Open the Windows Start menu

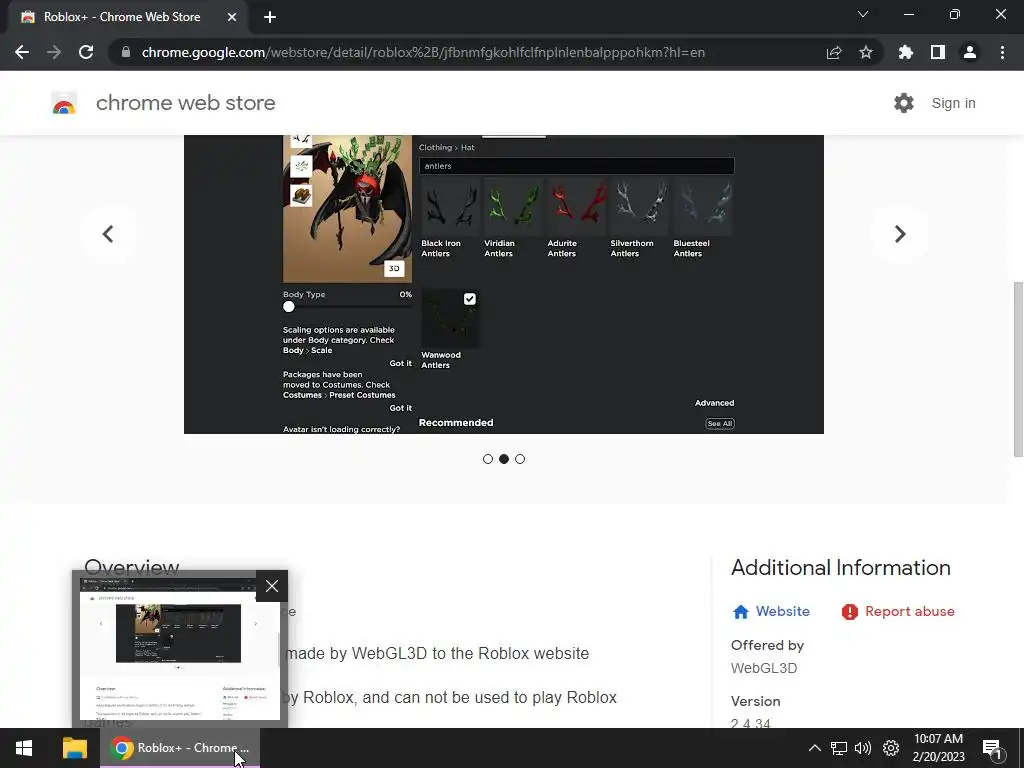point(24,748)
